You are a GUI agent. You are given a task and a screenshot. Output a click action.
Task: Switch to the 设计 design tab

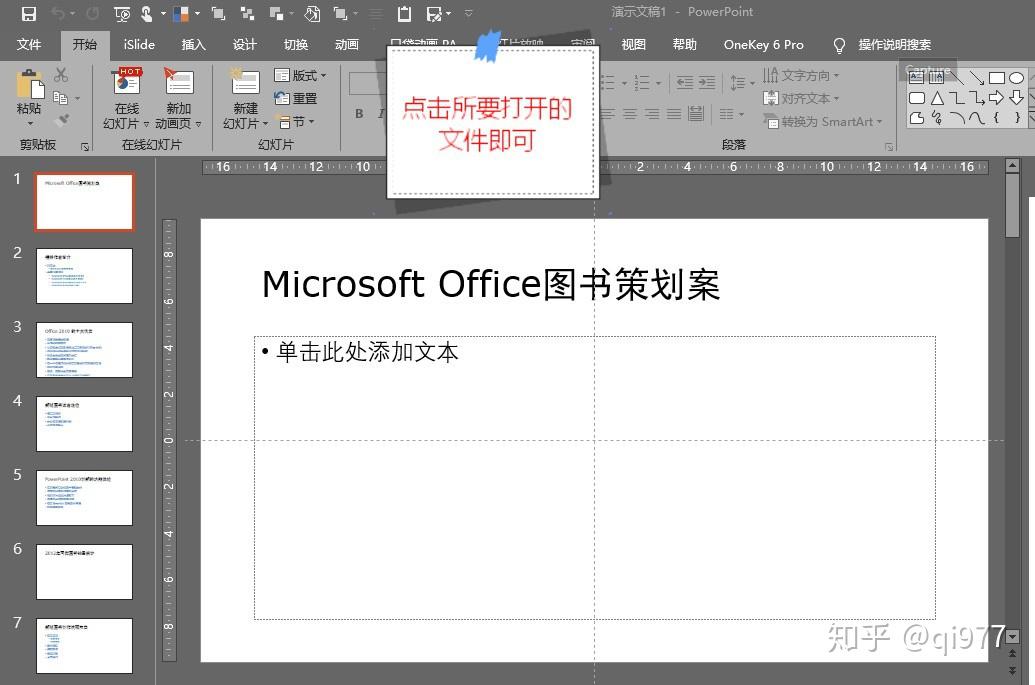244,44
